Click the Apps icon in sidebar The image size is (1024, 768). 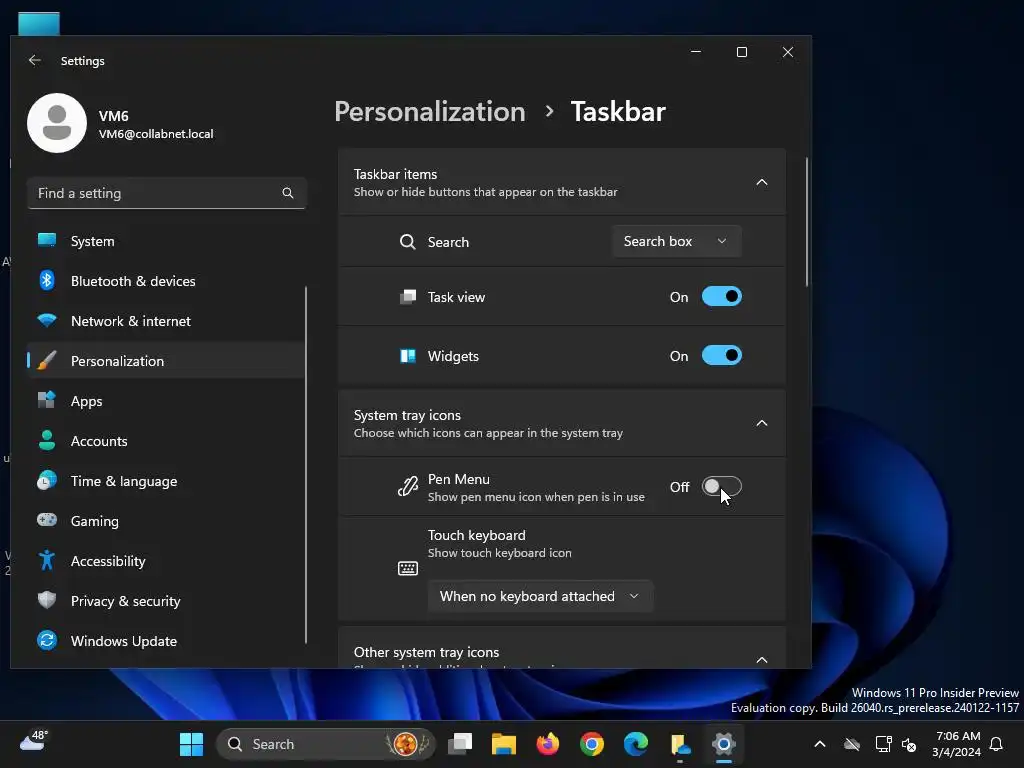(x=46, y=400)
